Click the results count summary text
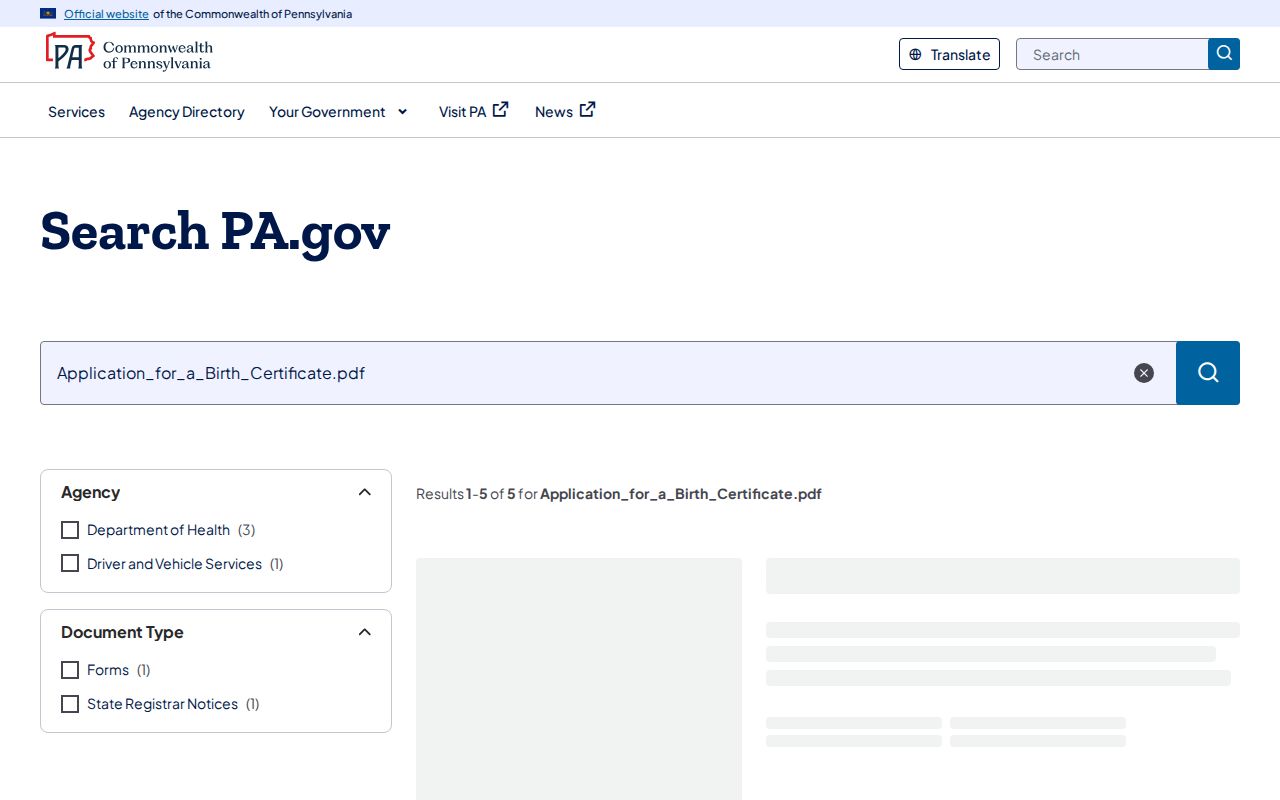1280x800 pixels. [619, 494]
